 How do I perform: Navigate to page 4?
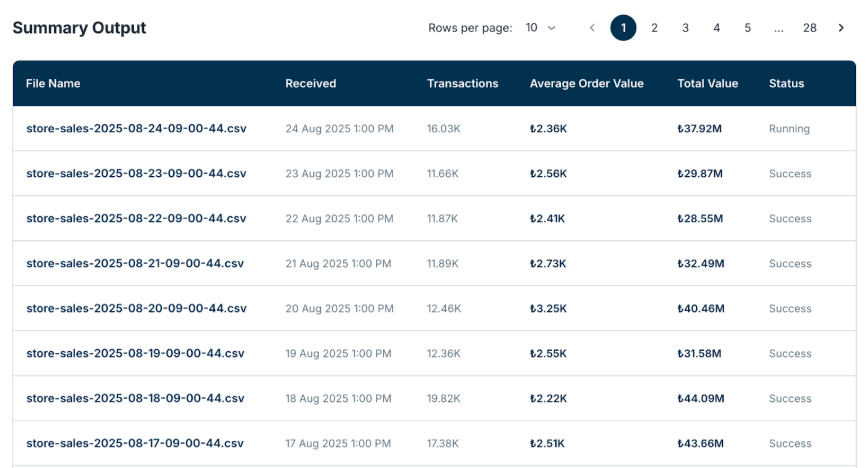[716, 28]
